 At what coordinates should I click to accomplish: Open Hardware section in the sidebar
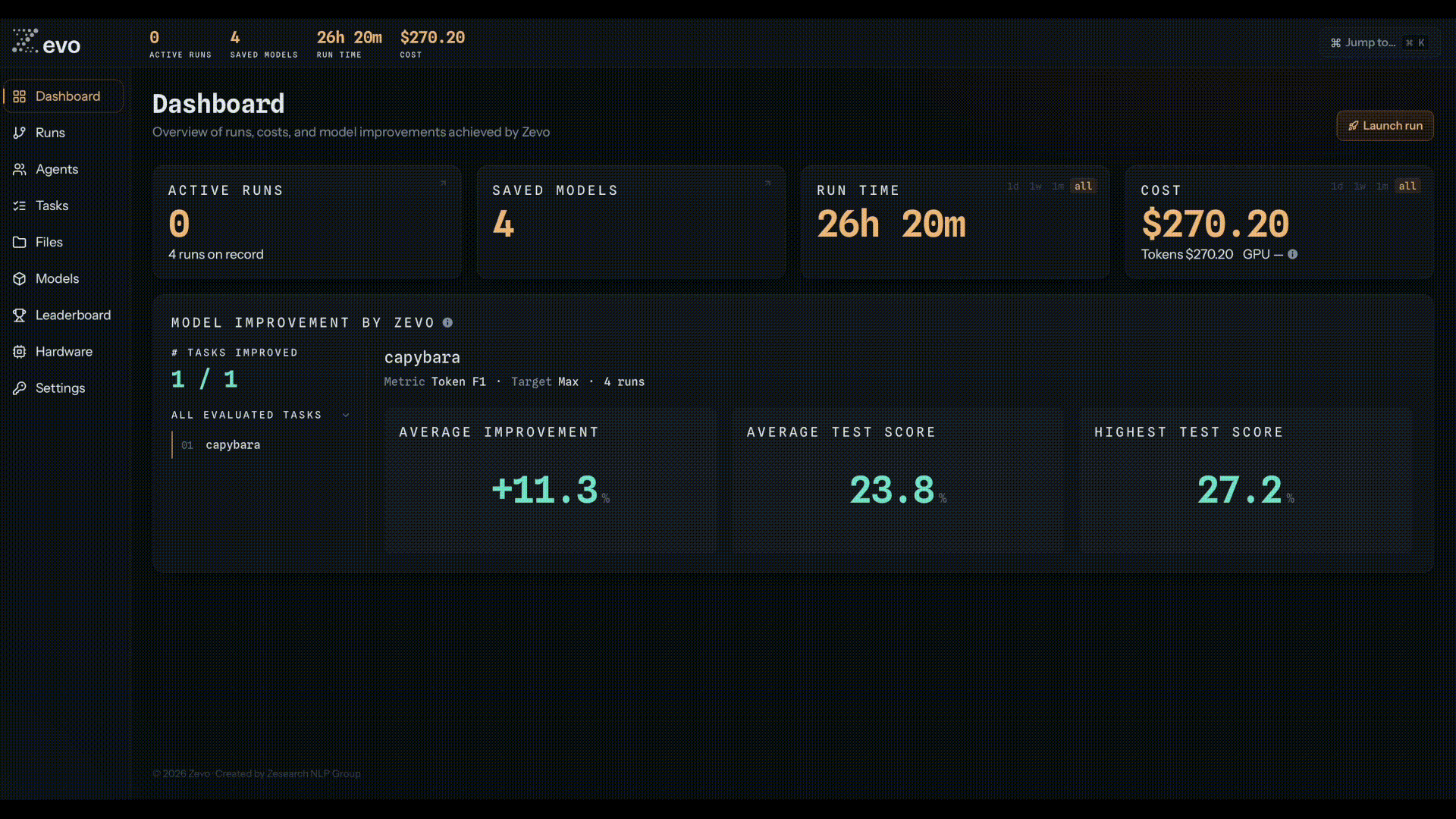tap(63, 351)
